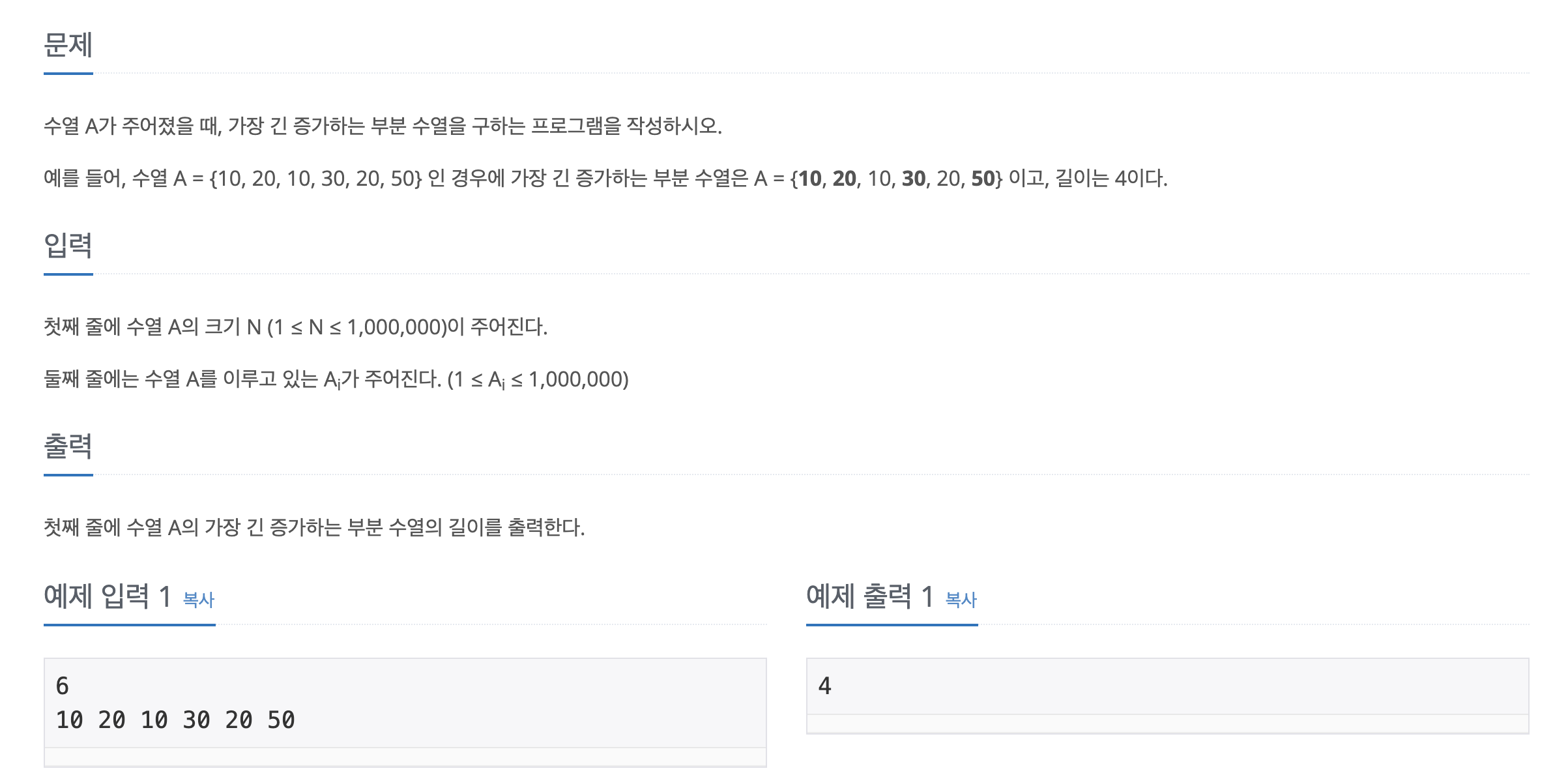Click the 문제 section heading
Screen dimensions: 1568x773
point(68,45)
